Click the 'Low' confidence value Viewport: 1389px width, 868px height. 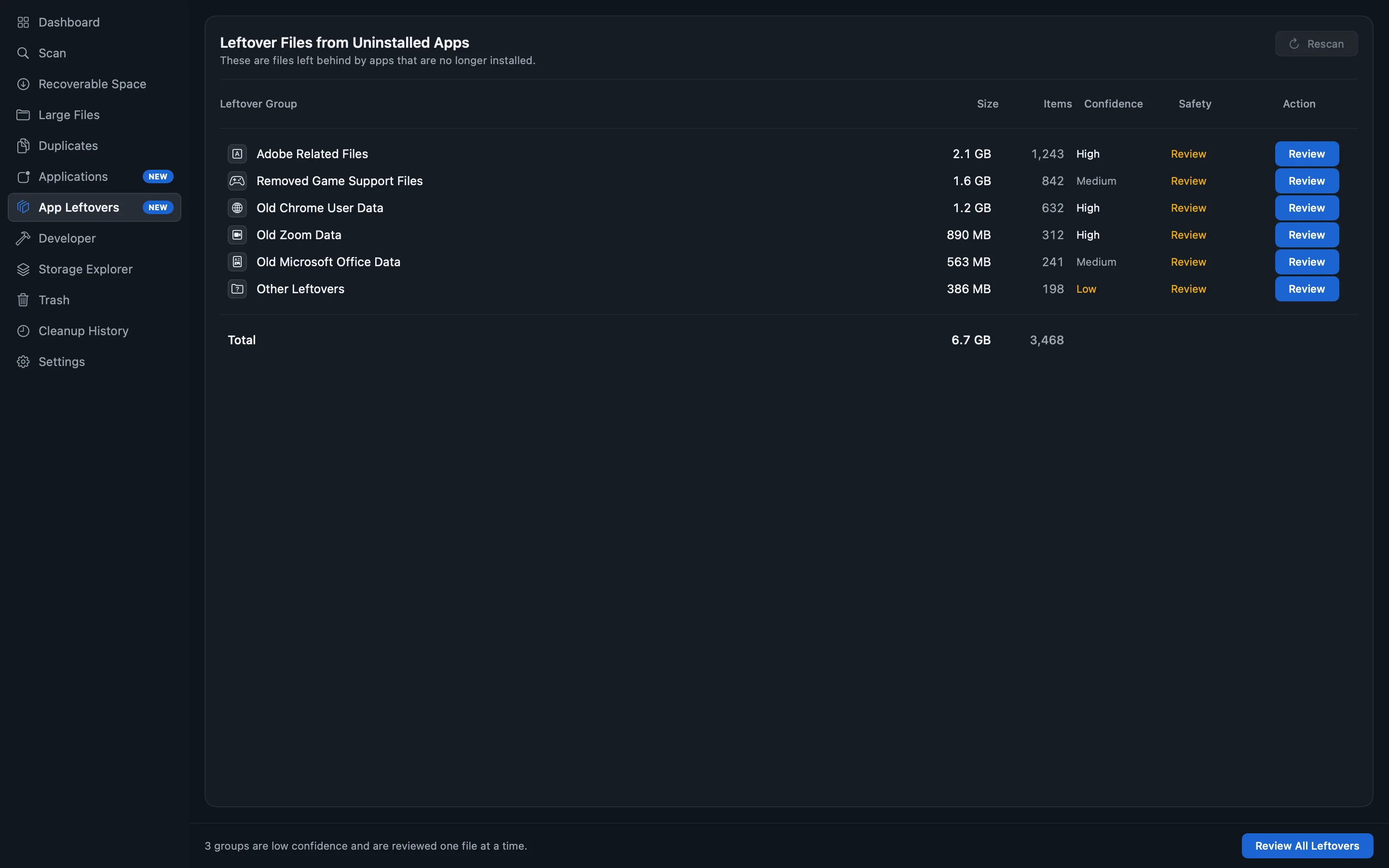click(1086, 289)
